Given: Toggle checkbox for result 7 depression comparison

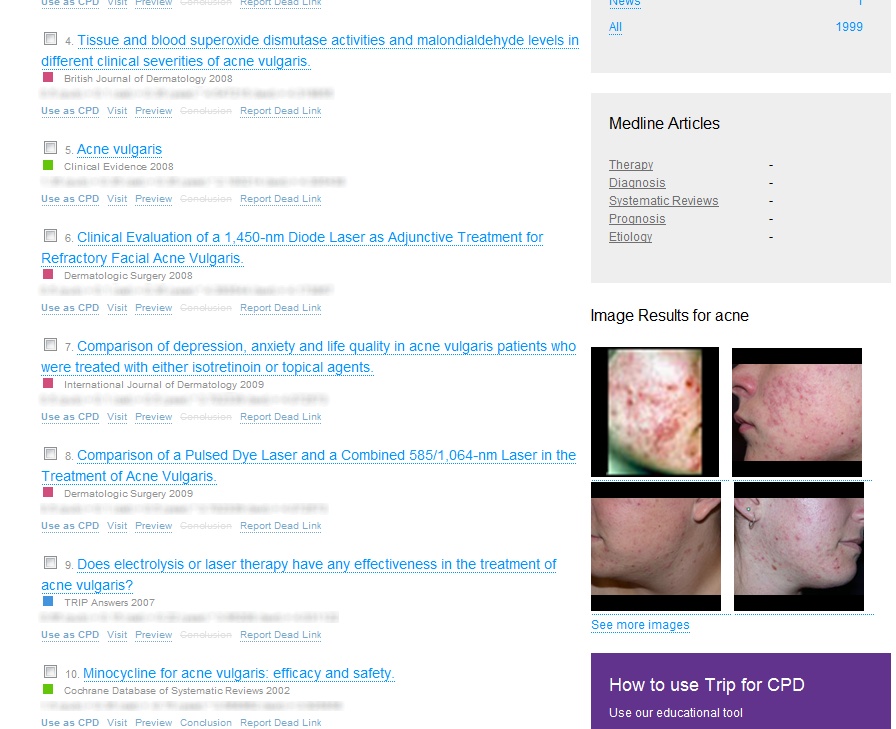Looking at the screenshot, I should point(50,345).
